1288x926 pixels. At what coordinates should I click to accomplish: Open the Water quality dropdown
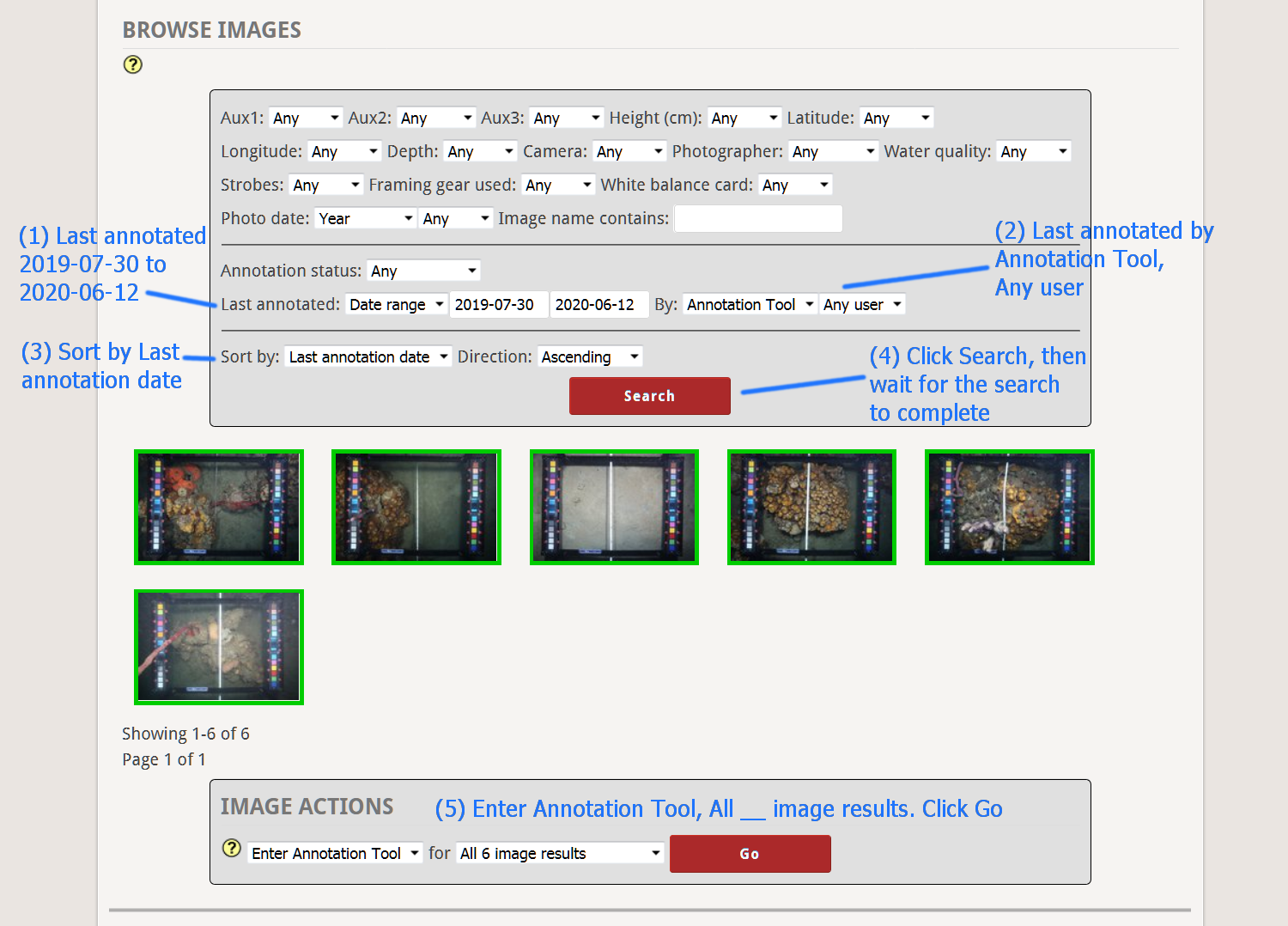coord(1033,150)
